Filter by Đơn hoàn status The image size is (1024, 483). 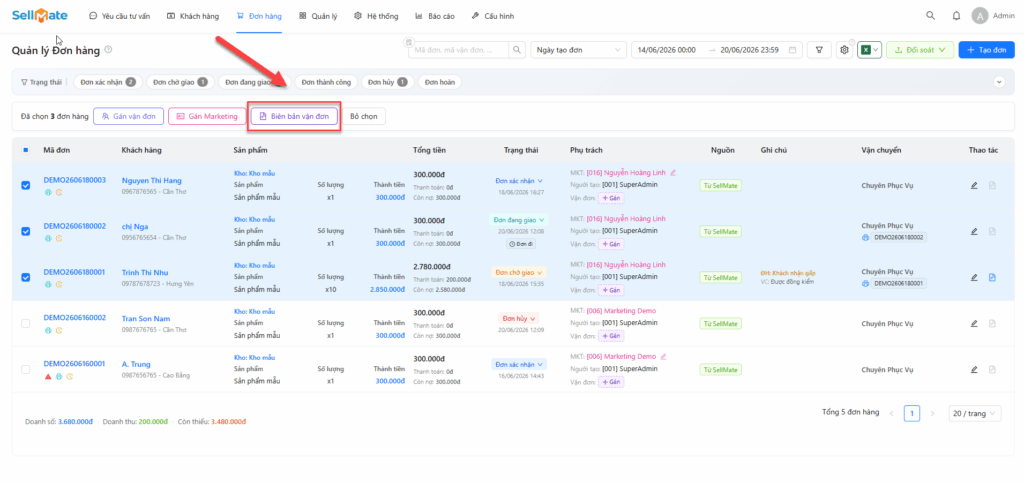pyautogui.click(x=440, y=82)
